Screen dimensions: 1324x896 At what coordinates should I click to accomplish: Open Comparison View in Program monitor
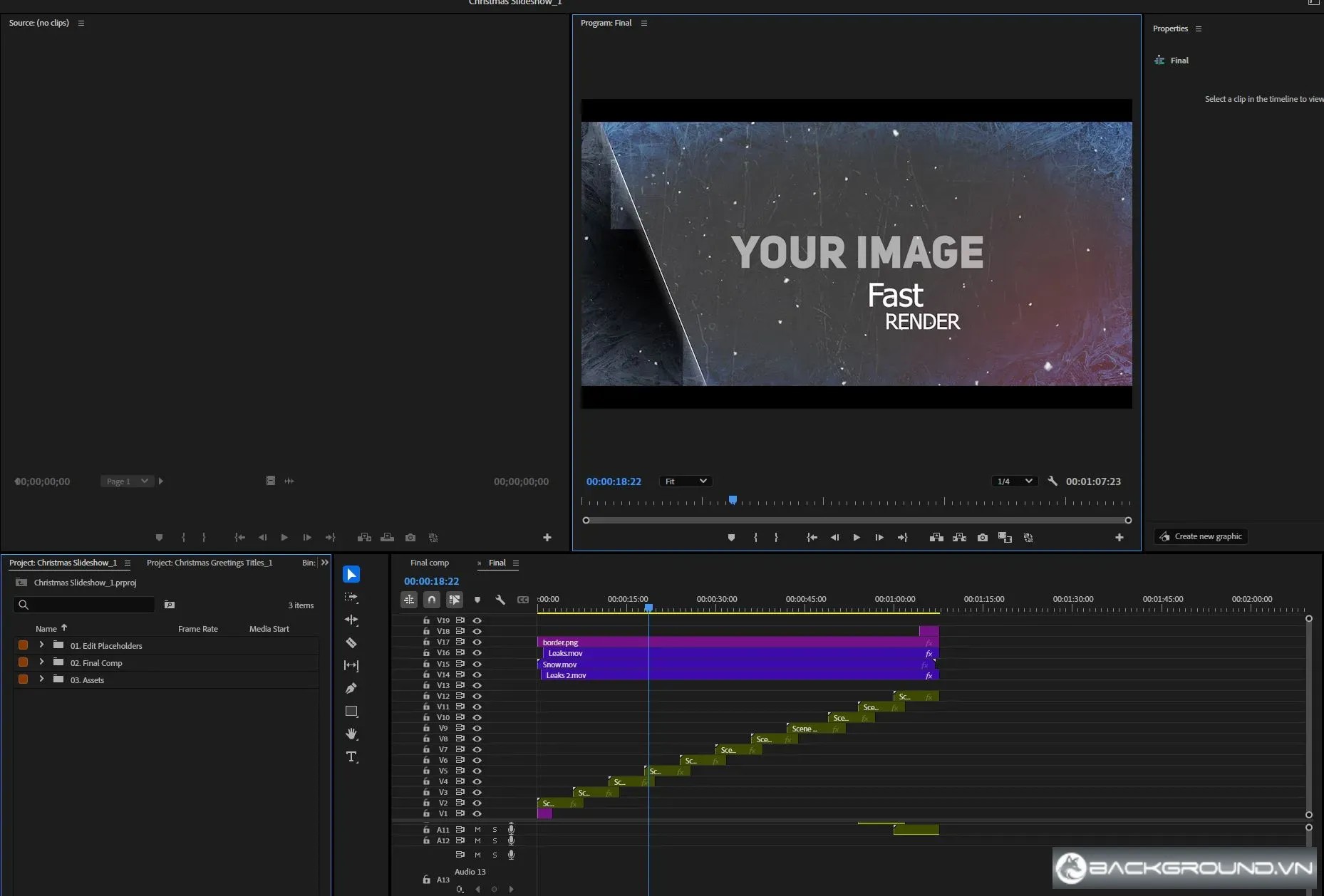coord(1005,538)
